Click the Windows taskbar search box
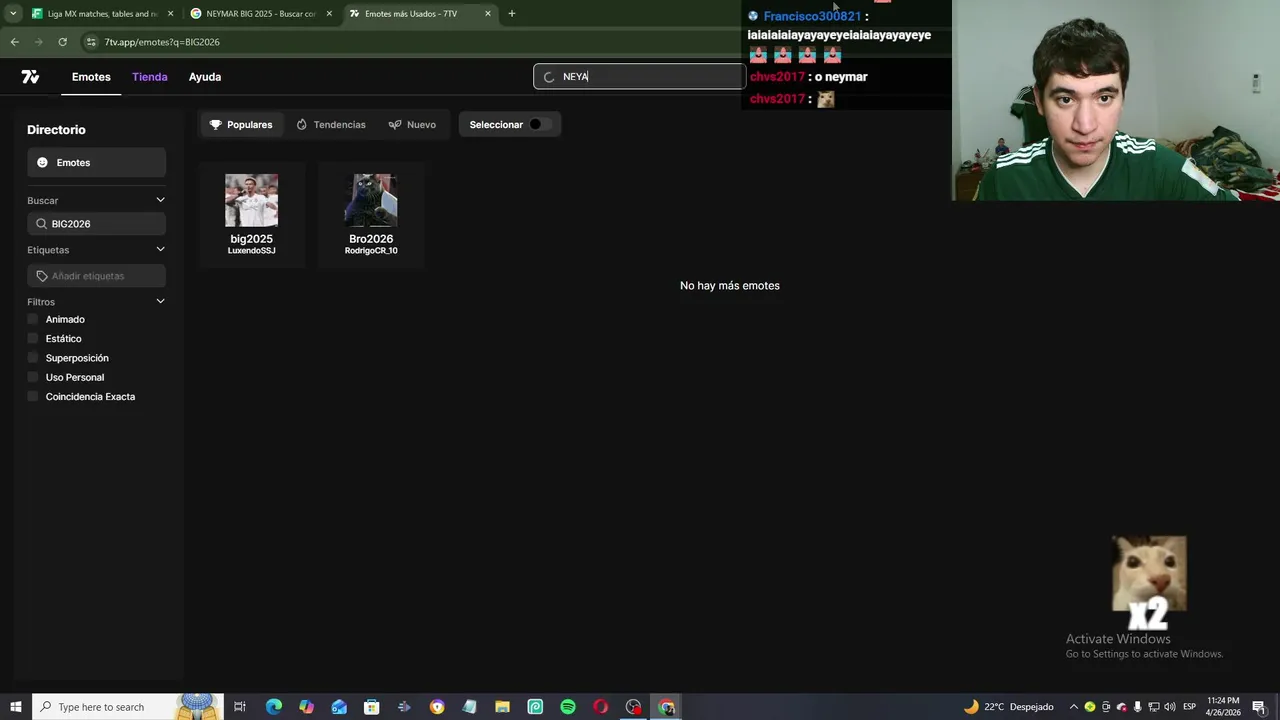 [x=128, y=707]
